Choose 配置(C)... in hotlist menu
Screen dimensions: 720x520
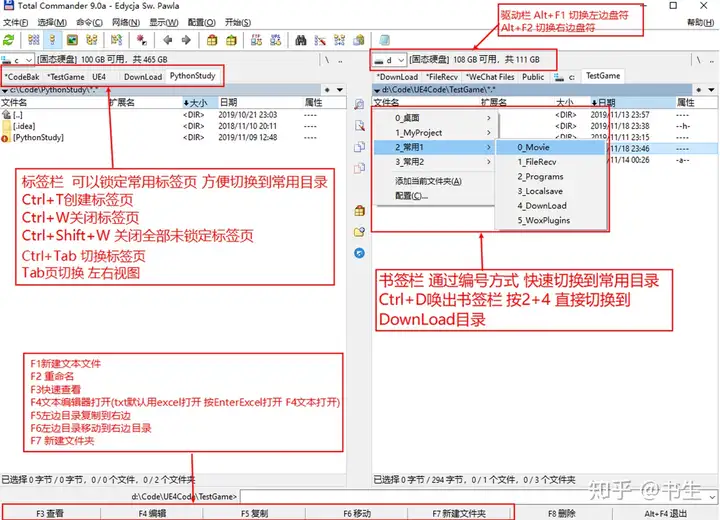(x=434, y=196)
